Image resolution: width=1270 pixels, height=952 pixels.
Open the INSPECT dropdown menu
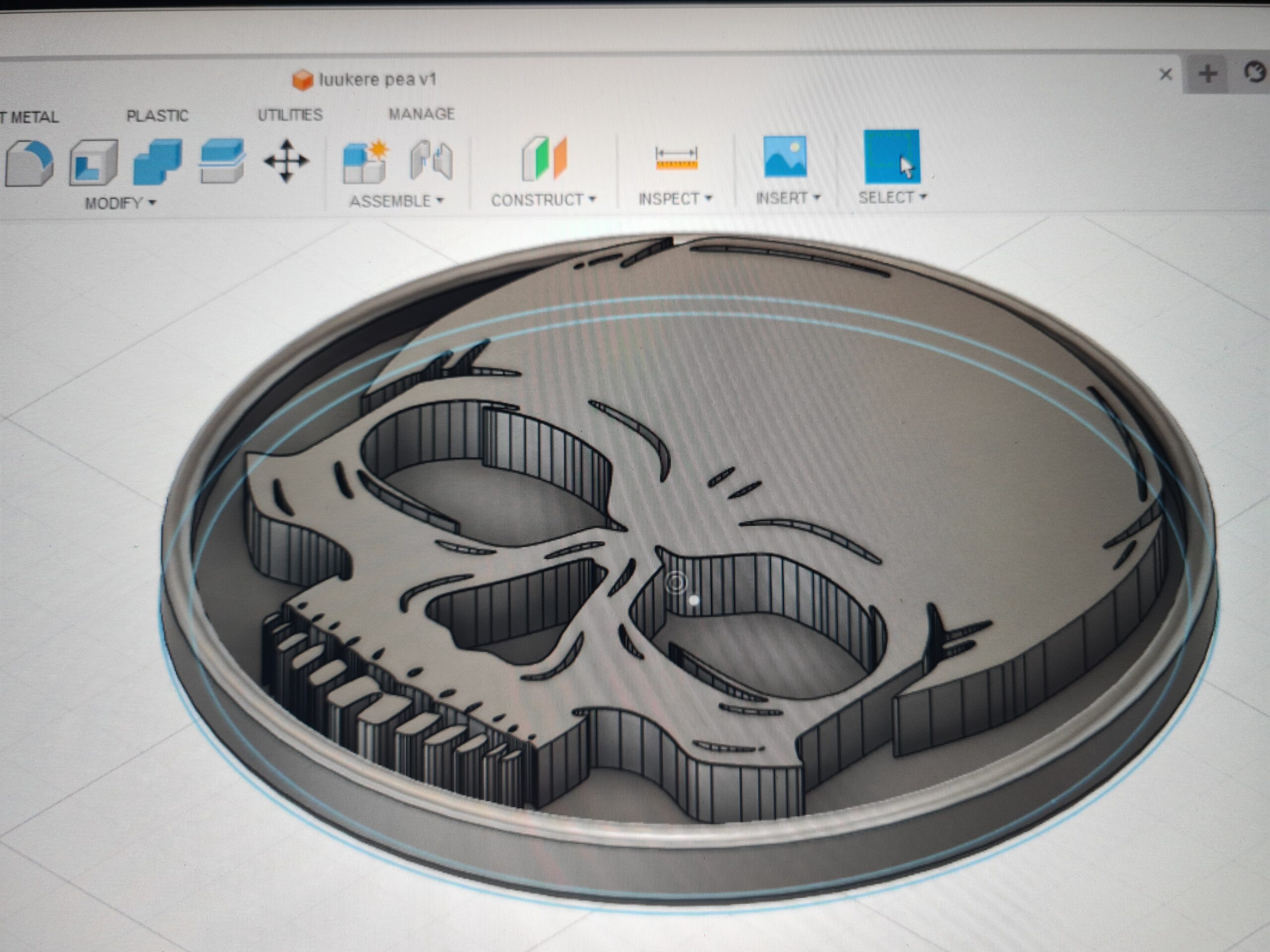point(675,199)
